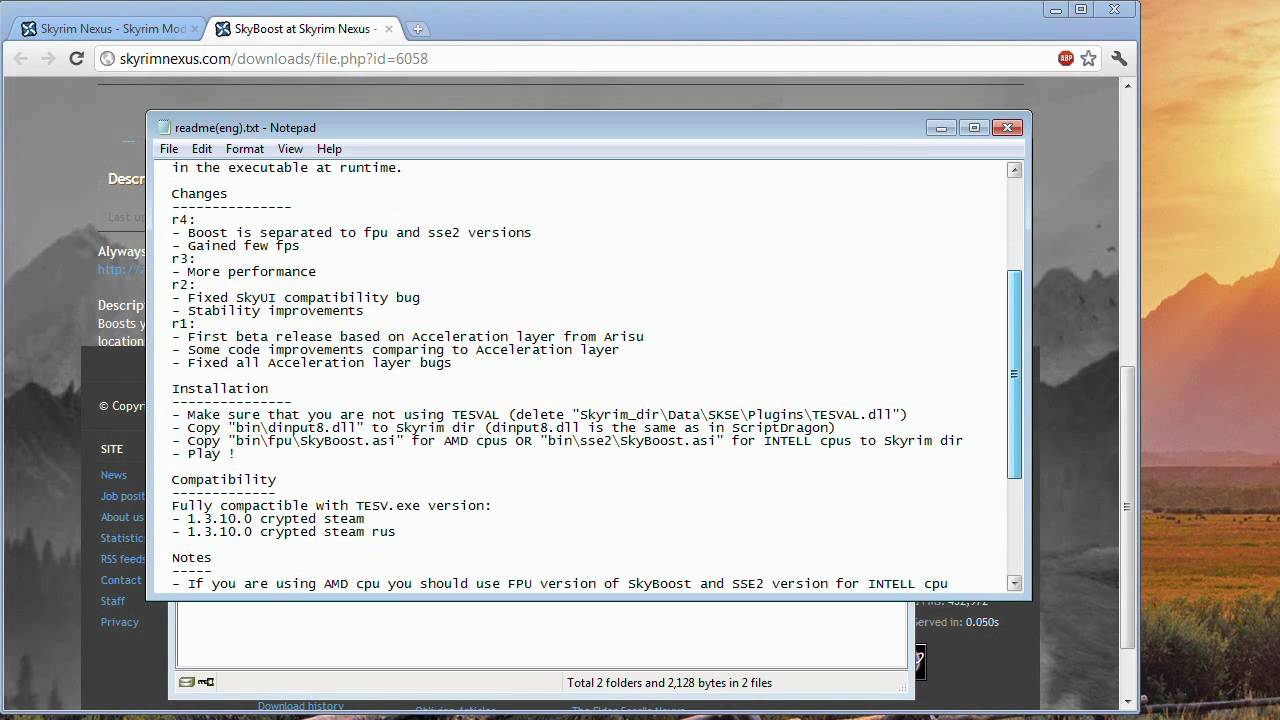This screenshot has height=720, width=1280.
Task: Switch to Skyrim Nexus - Skyrim Mod tab
Action: click(x=107, y=29)
